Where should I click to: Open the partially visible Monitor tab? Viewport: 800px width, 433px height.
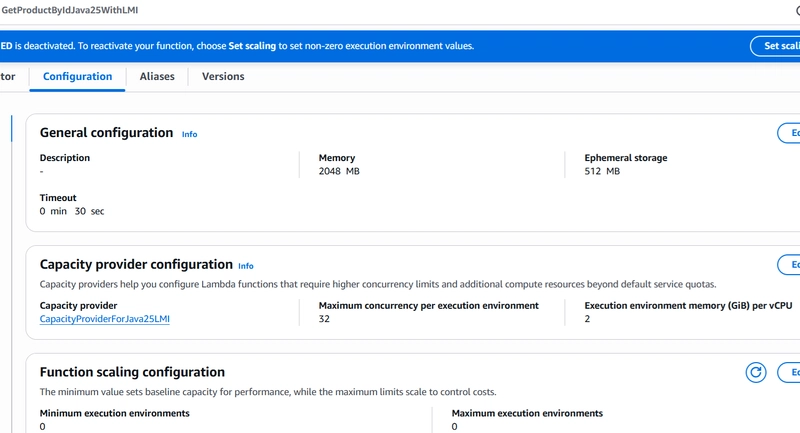(x=8, y=76)
